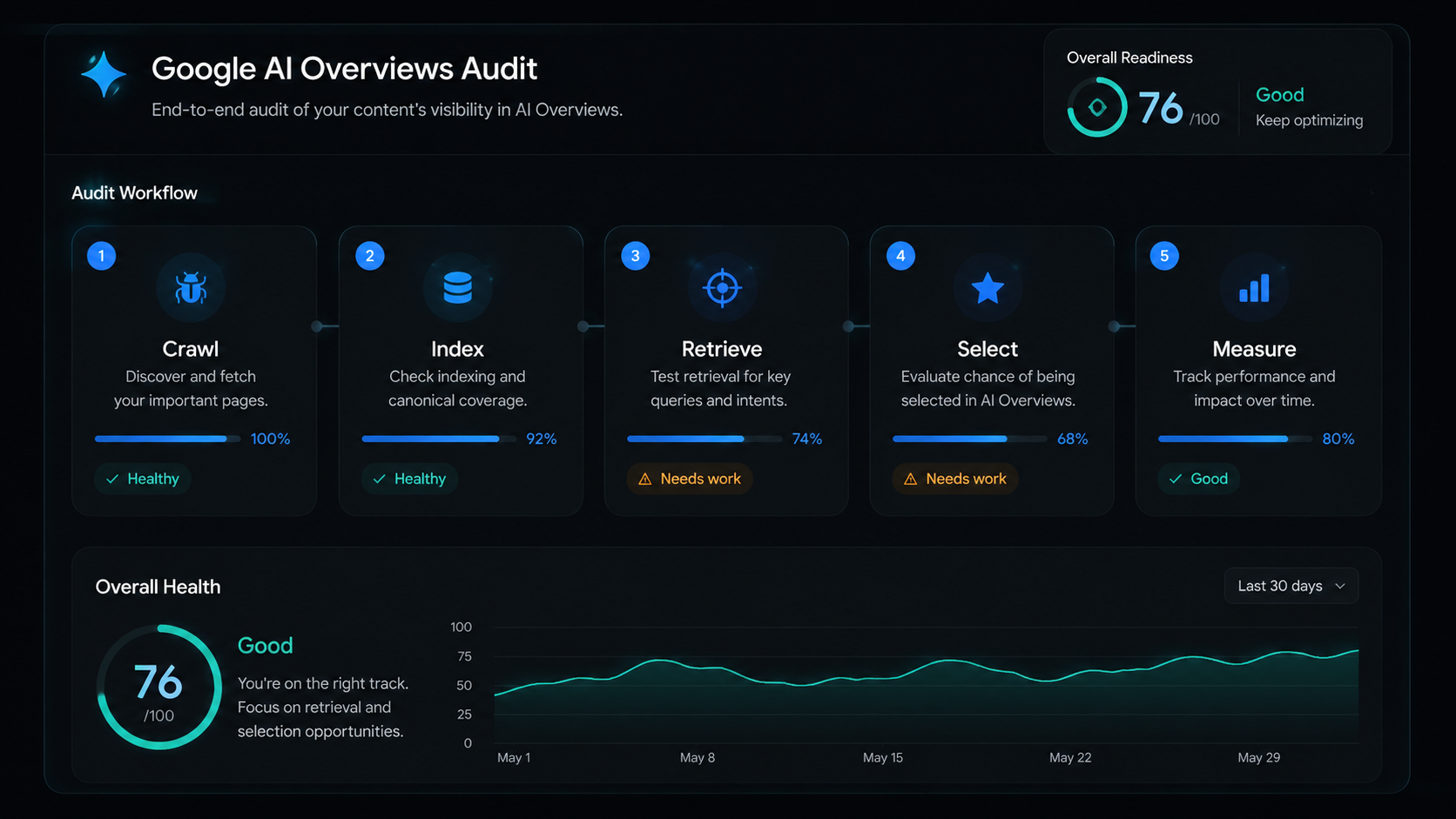Click the Index card title
The height and width of the screenshot is (819, 1456).
pos(457,349)
